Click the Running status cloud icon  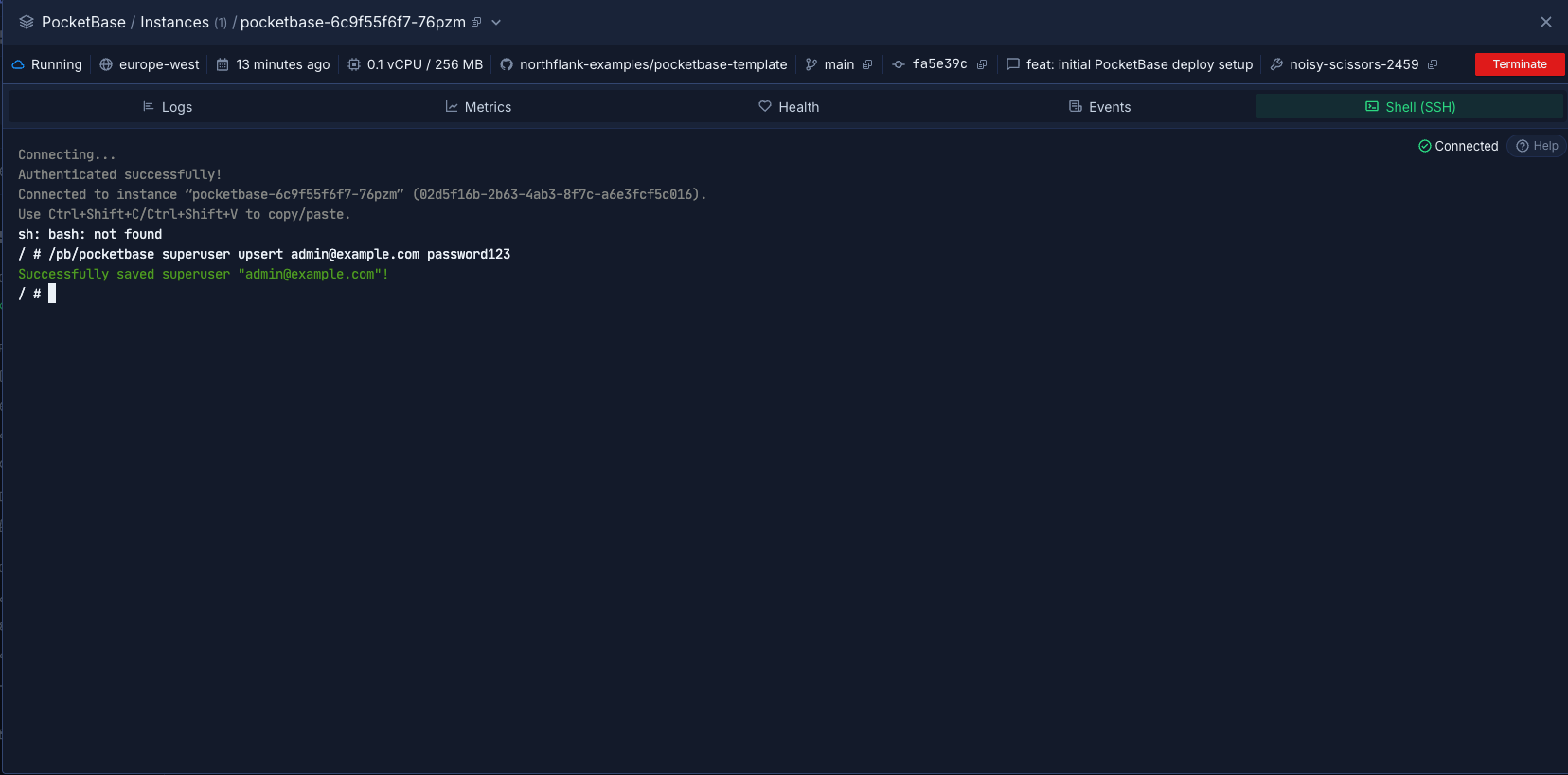(x=18, y=64)
